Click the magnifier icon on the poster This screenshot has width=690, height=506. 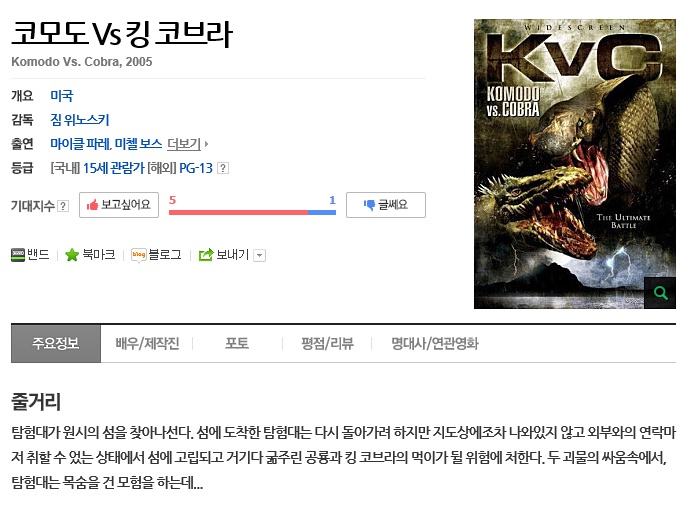[x=660, y=293]
